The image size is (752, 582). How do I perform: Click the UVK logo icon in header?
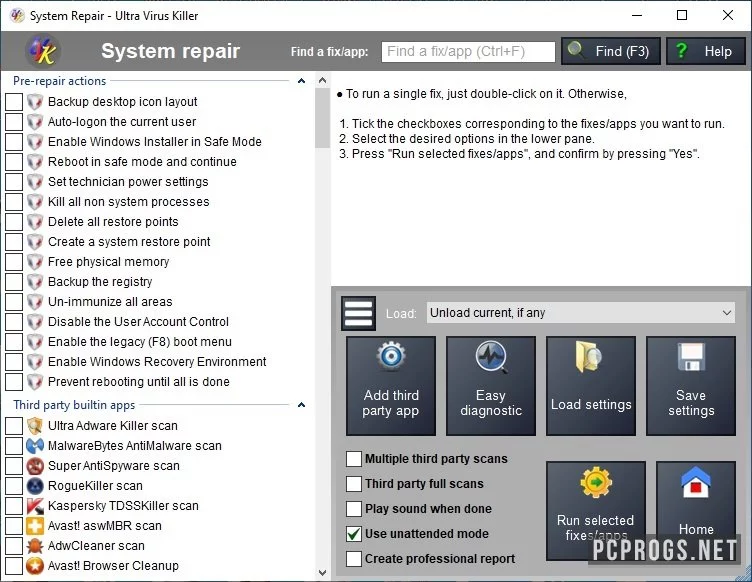[x=43, y=51]
